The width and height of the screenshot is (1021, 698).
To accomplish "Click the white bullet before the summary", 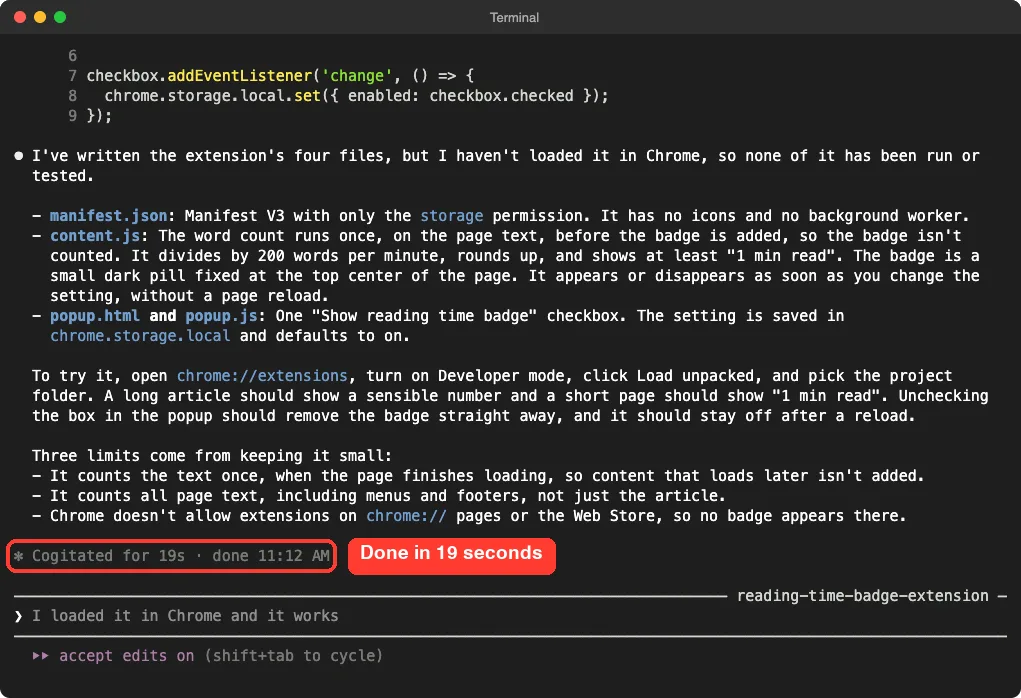I will (19, 156).
